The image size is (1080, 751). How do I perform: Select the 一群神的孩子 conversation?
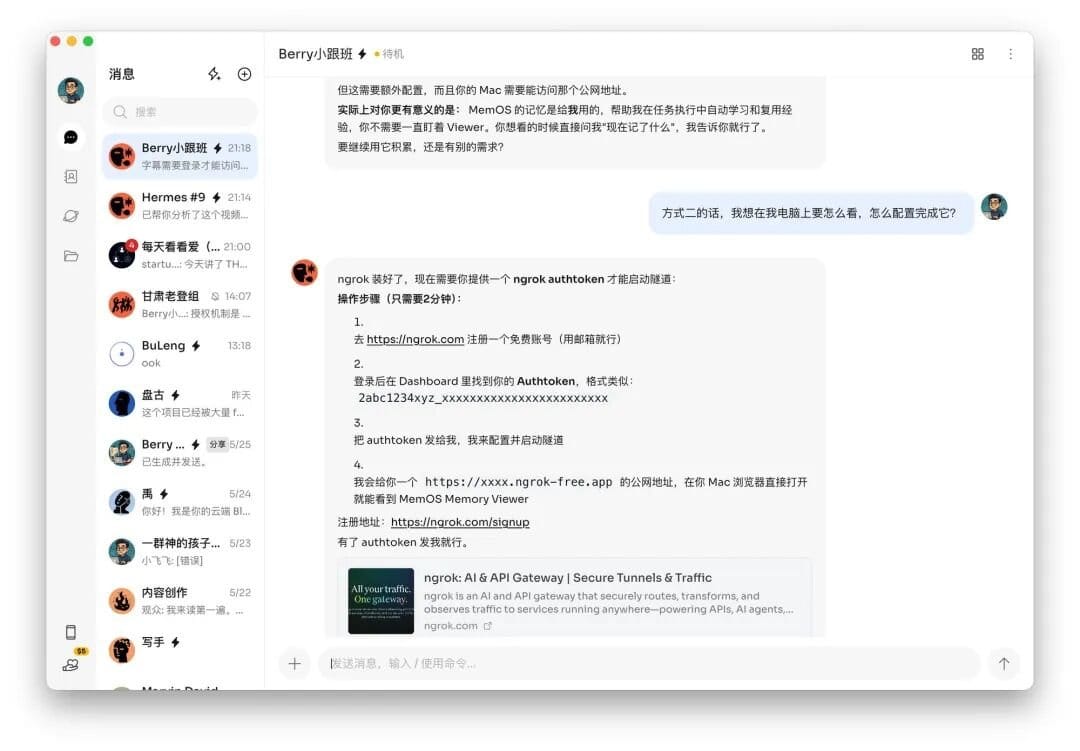click(180, 551)
